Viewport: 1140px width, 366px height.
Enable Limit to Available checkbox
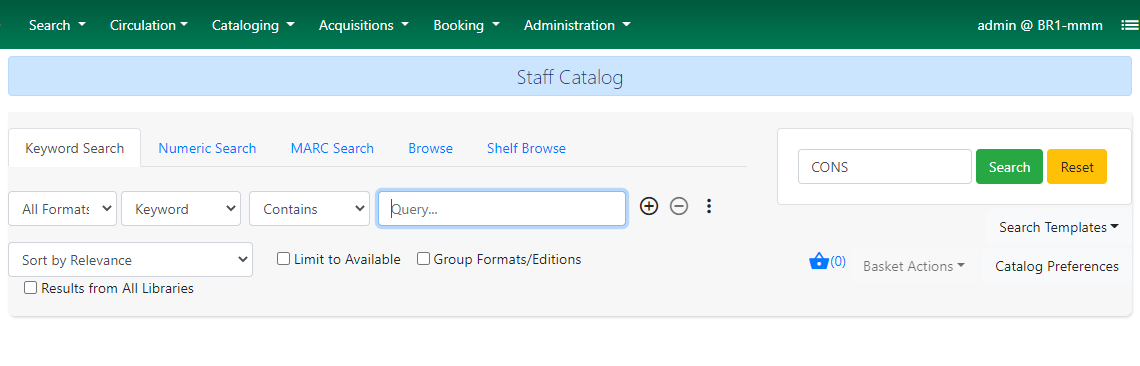click(x=284, y=259)
